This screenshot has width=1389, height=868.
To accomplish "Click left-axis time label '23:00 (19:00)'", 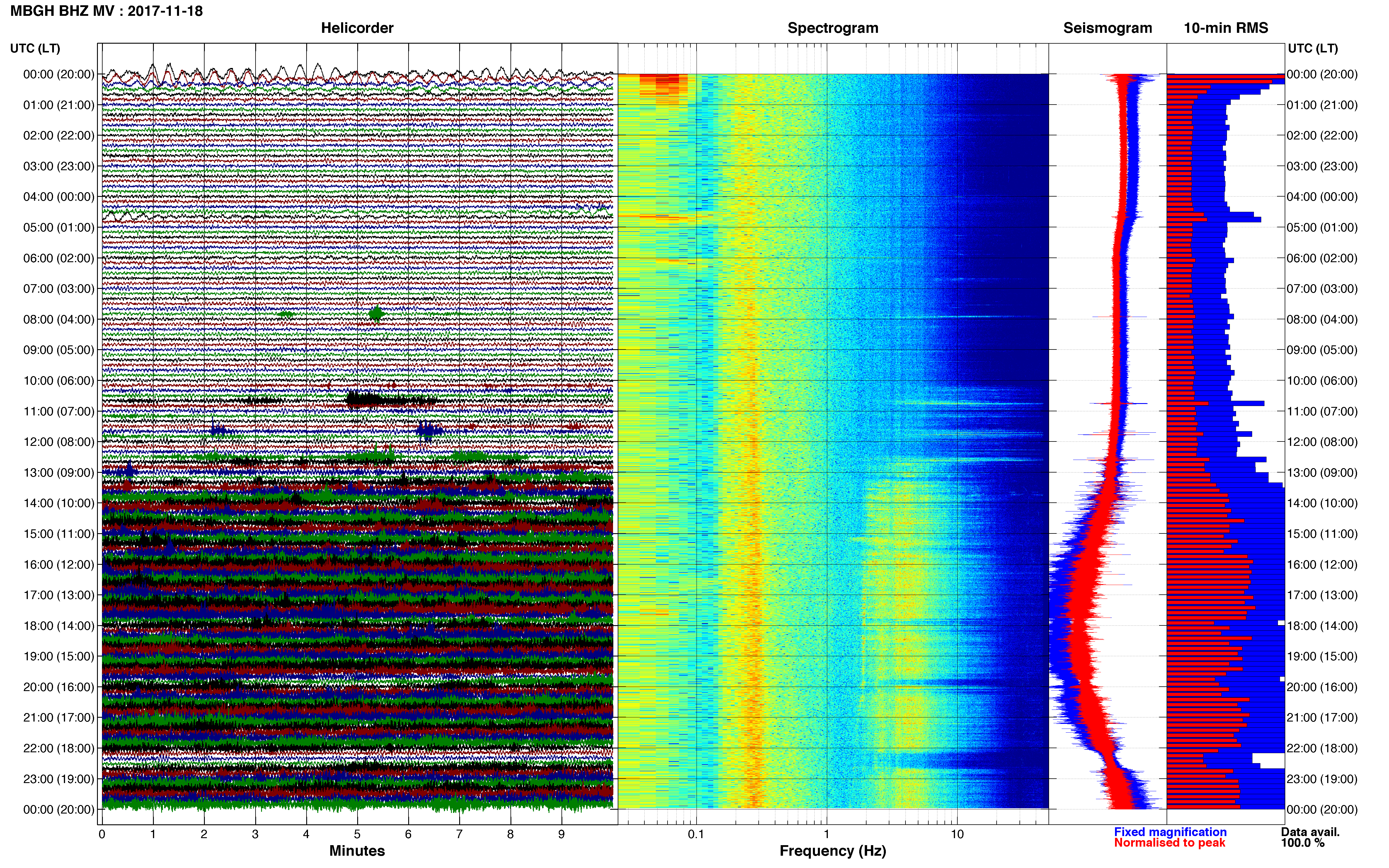I will click(59, 779).
